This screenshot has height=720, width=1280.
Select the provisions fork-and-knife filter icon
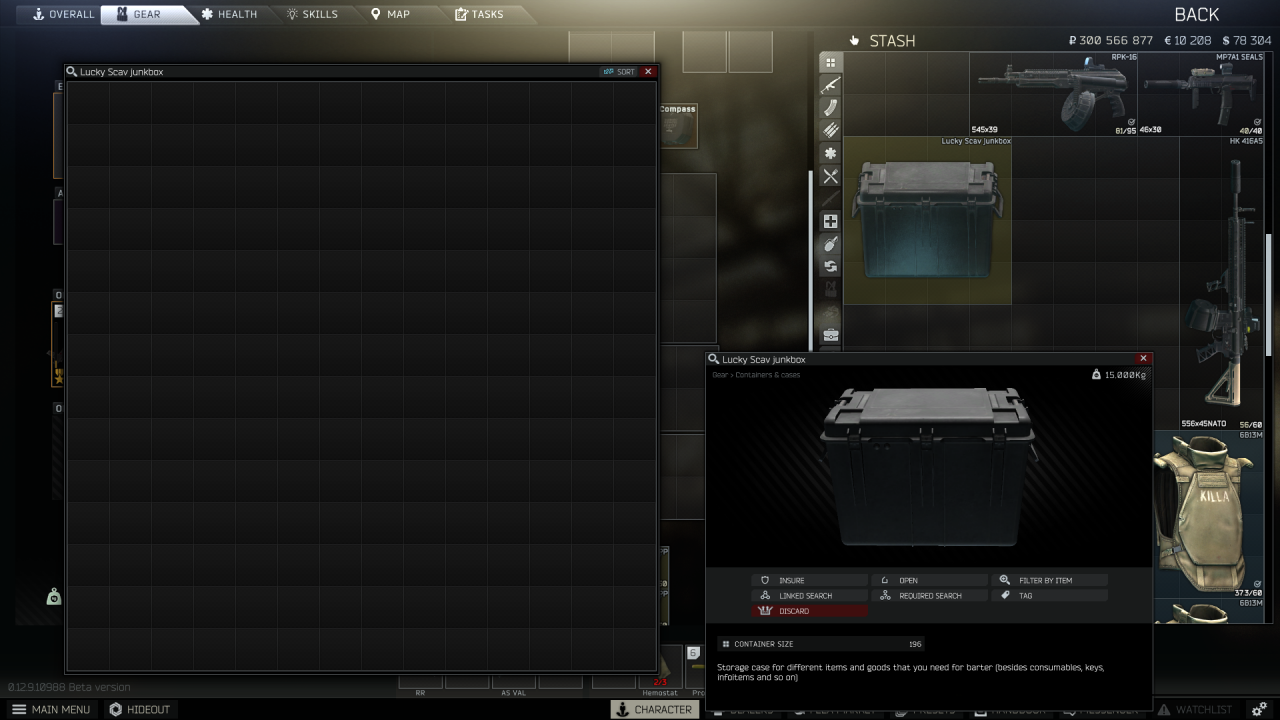pos(830,176)
